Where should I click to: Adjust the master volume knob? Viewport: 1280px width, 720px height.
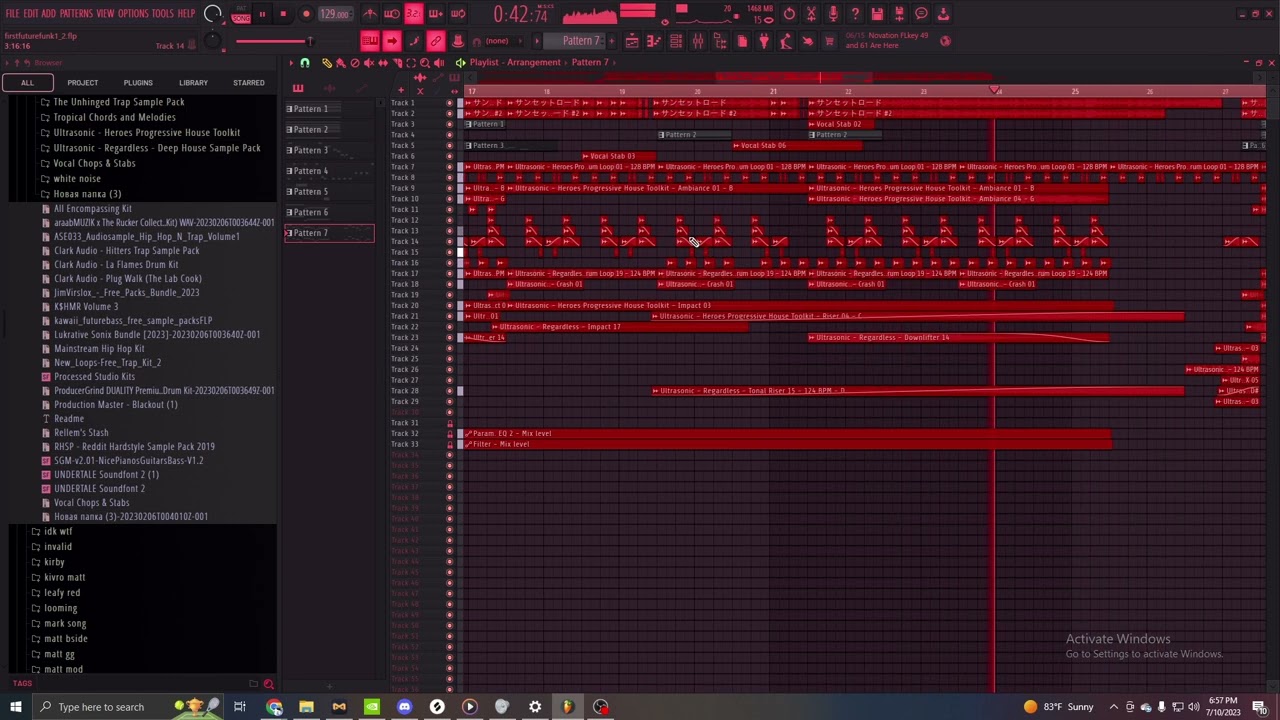coord(213,14)
